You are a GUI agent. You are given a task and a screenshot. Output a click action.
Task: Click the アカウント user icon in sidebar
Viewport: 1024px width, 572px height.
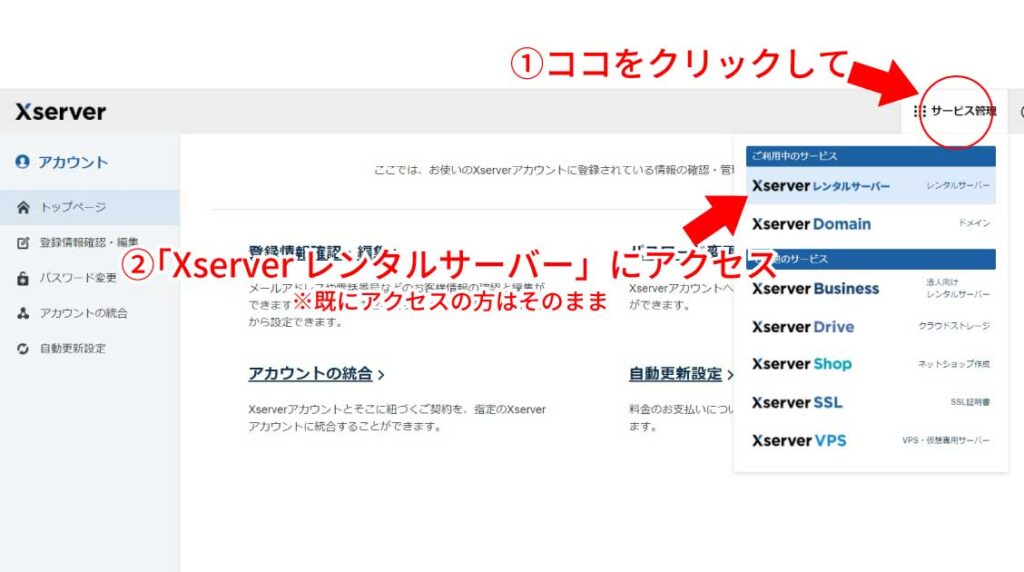click(22, 161)
